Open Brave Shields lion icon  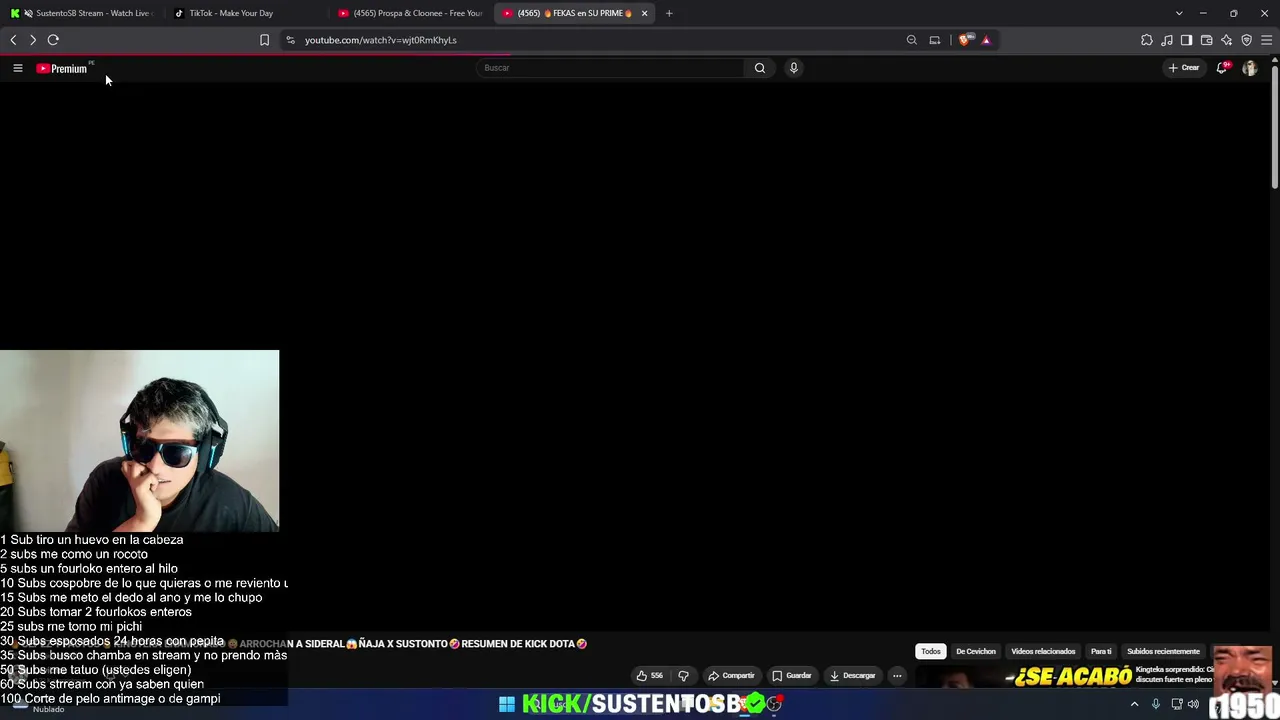point(964,40)
